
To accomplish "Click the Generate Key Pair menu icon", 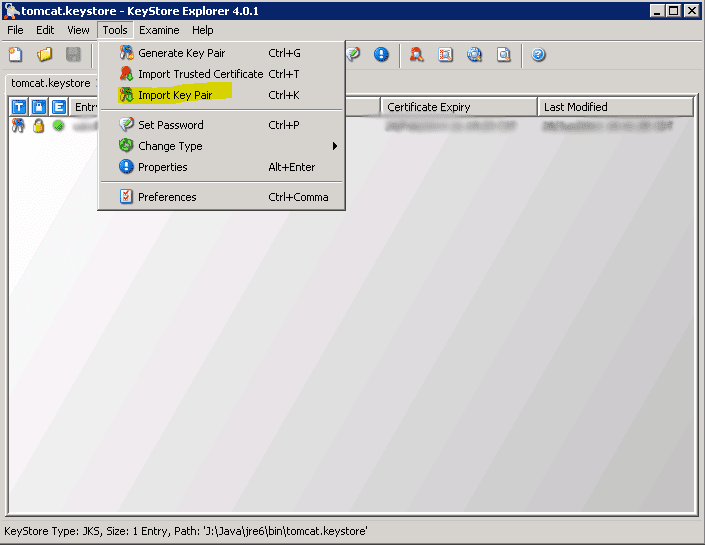I will [126, 53].
